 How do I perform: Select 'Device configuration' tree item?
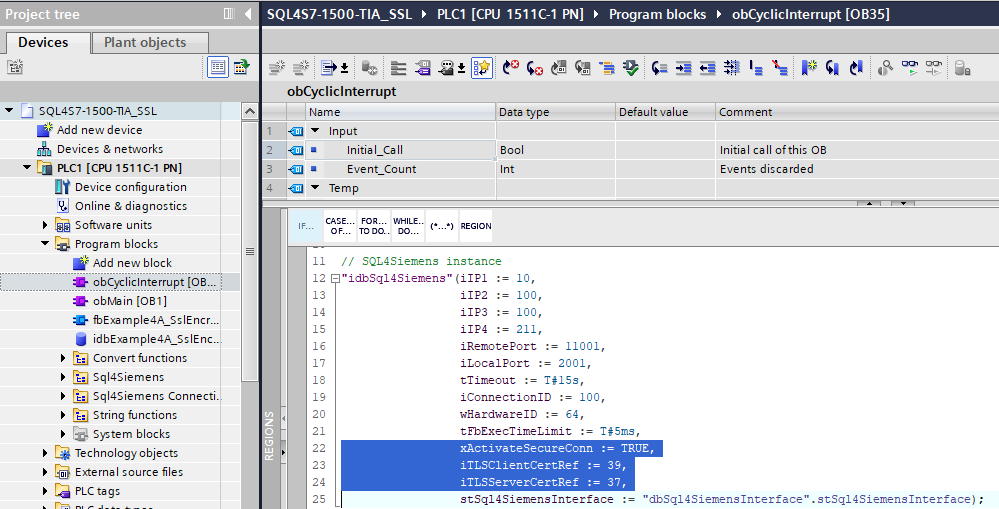131,187
